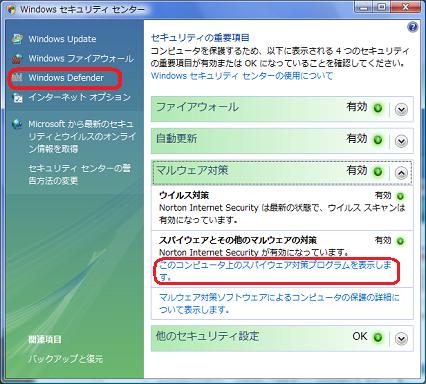The width and height of the screenshot is (426, 384).
Task: Click the green status light for 自動更新
Action: [x=378, y=140]
